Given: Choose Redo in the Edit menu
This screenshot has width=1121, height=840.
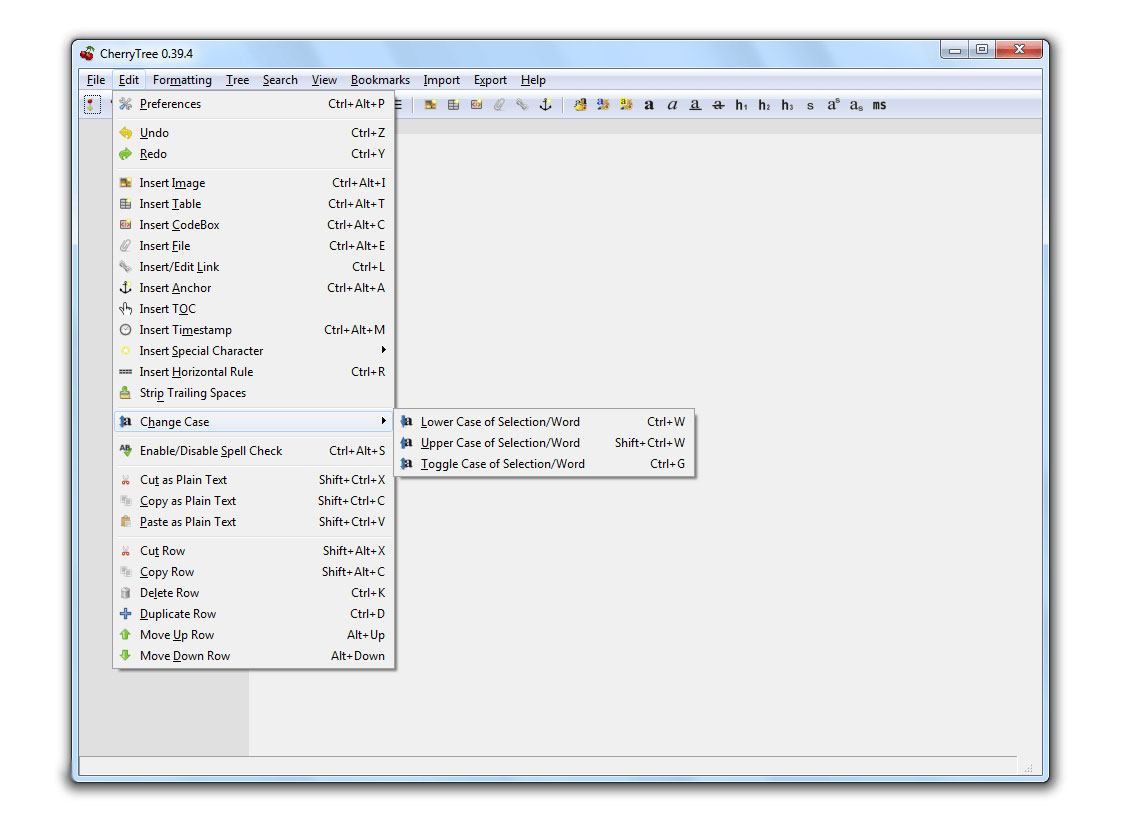Looking at the screenshot, I should pyautogui.click(x=254, y=154).
